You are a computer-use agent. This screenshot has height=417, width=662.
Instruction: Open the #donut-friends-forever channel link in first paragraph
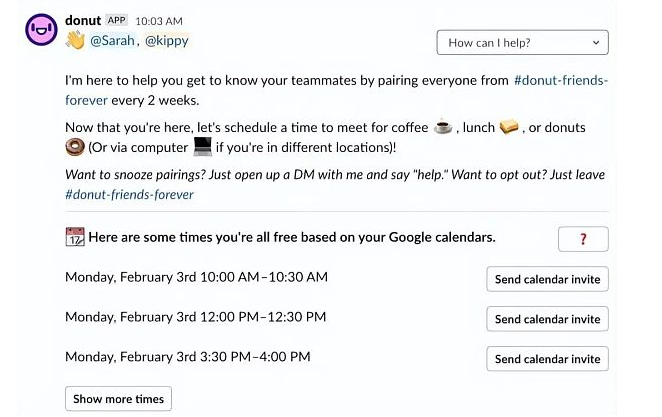pyautogui.click(x=561, y=80)
